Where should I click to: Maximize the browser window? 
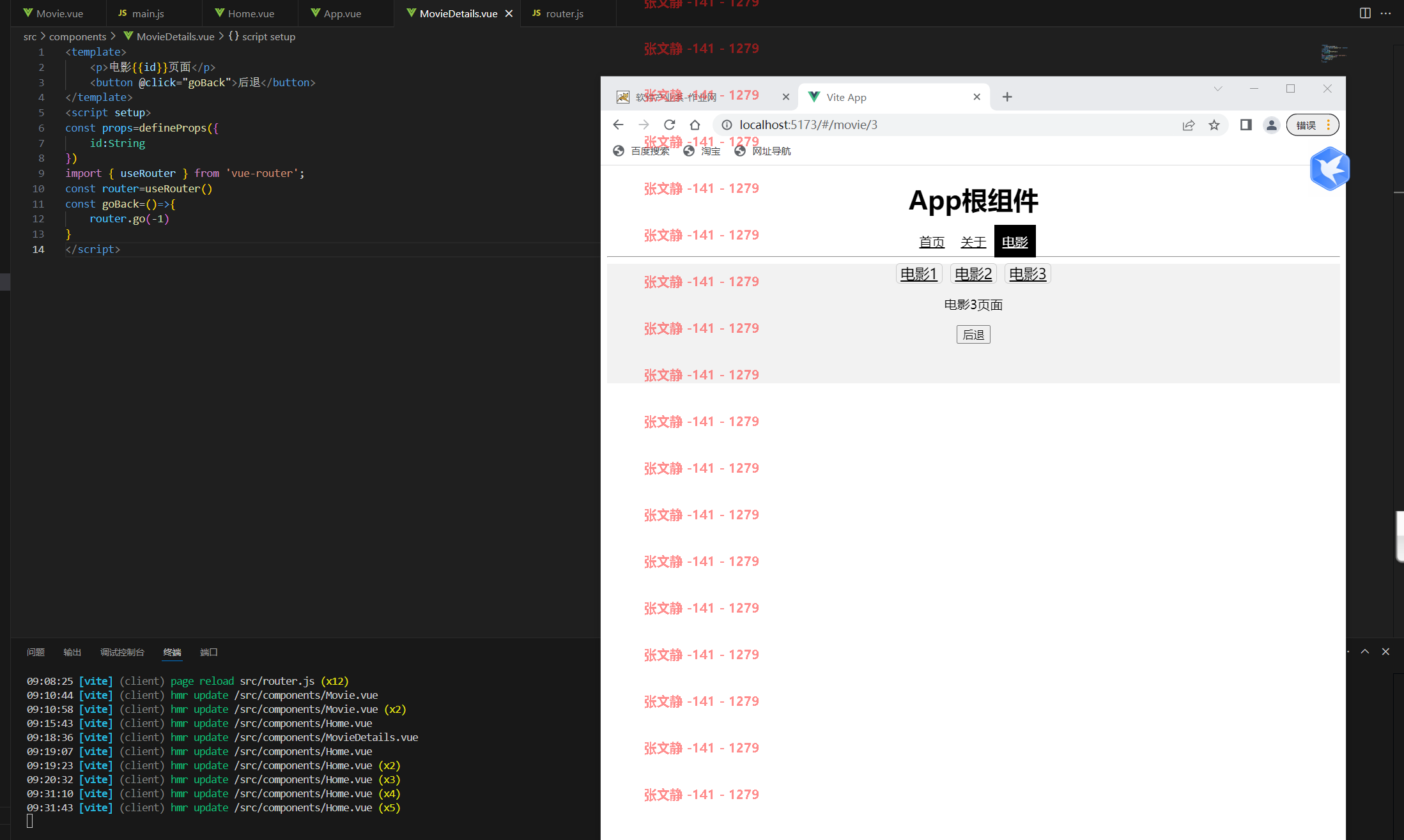tap(1290, 89)
